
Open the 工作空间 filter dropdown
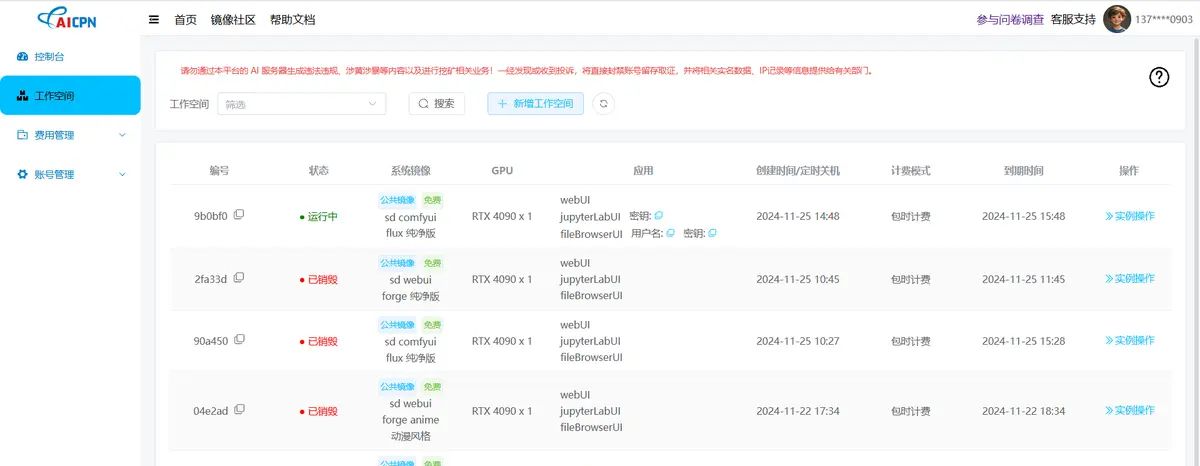[302, 103]
